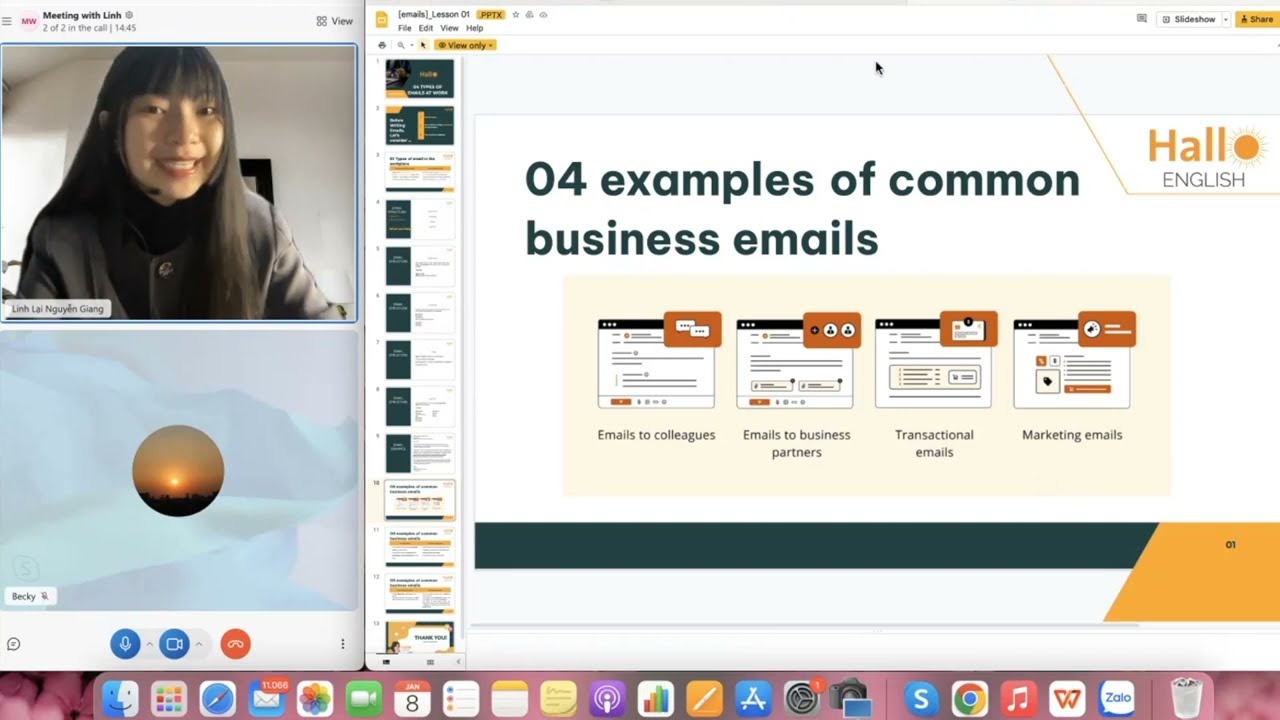Expand camera options arrow
This screenshot has width=1280, height=720.
click(x=198, y=644)
